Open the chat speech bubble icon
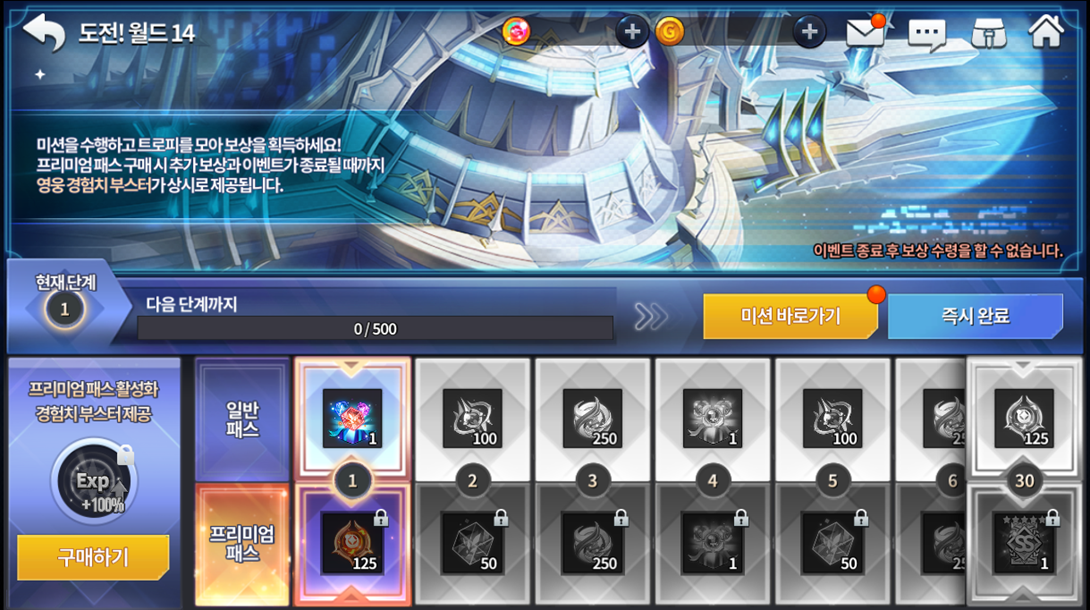 click(x=927, y=33)
